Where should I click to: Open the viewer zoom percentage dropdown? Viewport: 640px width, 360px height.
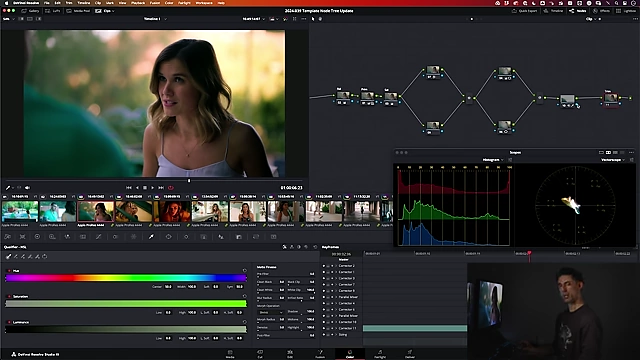pos(9,19)
